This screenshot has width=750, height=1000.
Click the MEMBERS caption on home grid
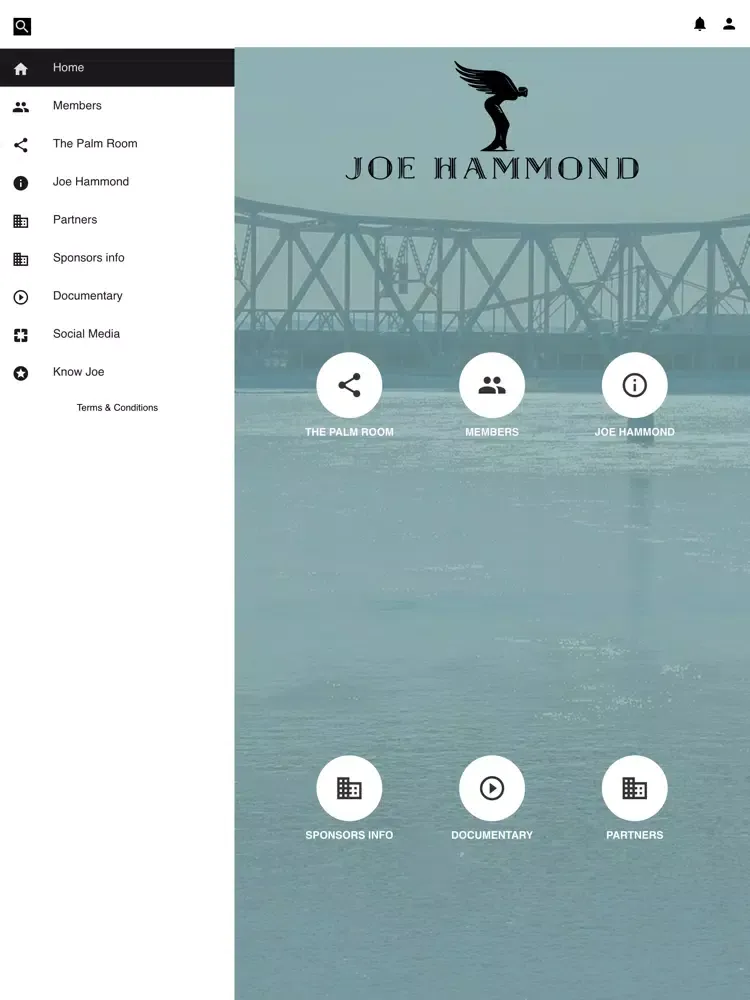tap(492, 432)
